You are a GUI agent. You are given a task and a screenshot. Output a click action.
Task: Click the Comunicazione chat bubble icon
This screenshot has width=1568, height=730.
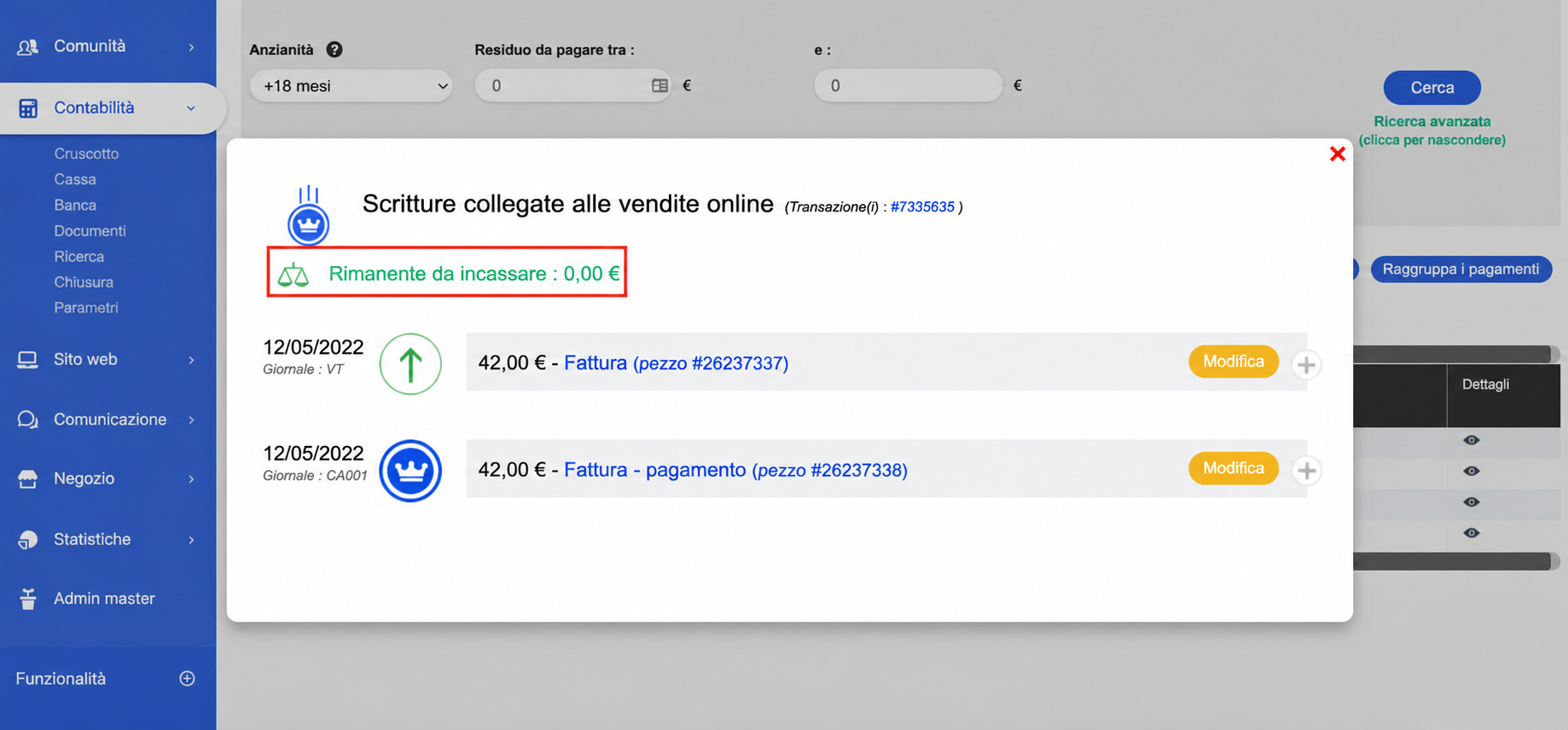coord(28,420)
